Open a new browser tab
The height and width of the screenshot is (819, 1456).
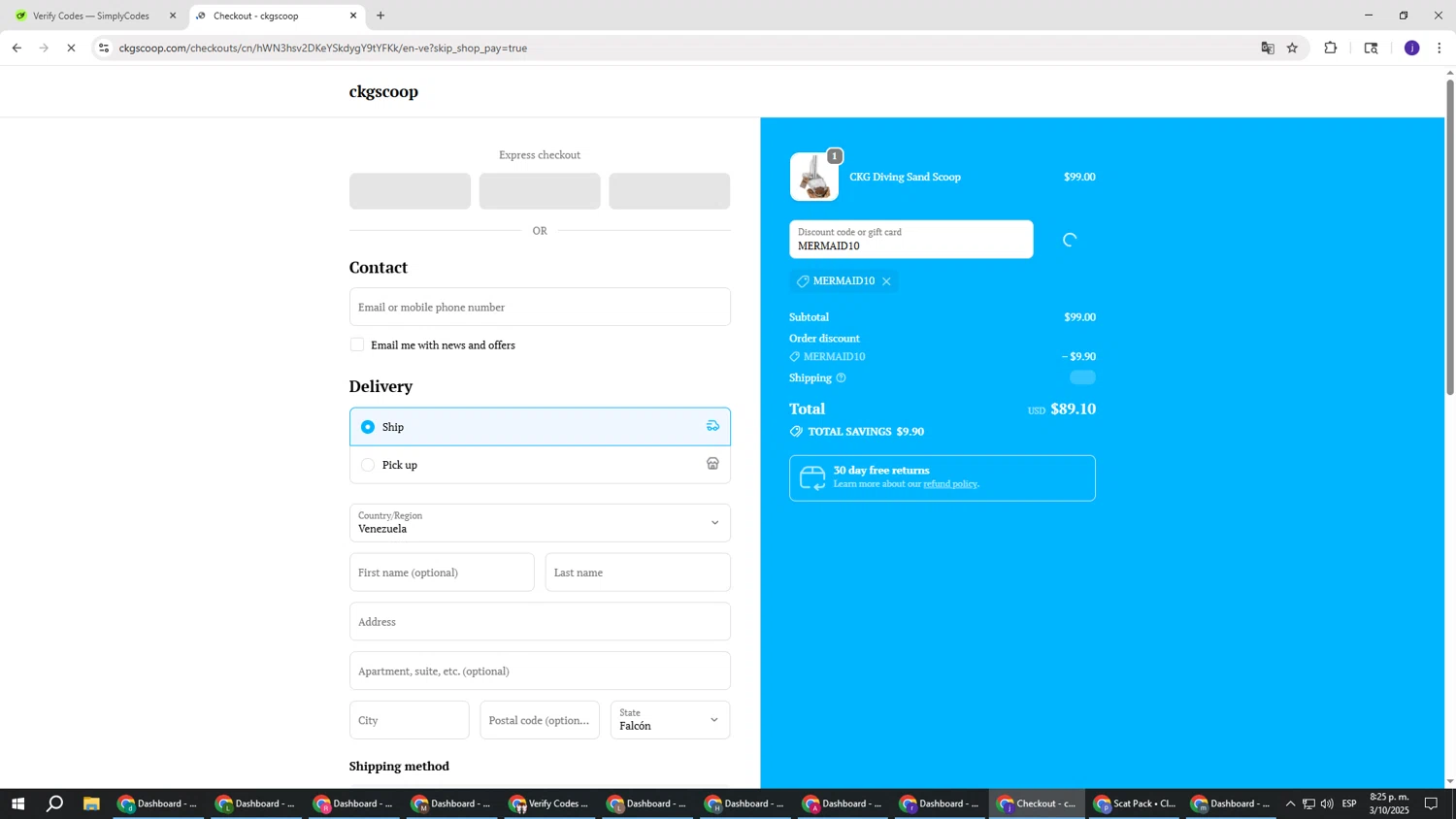pyautogui.click(x=381, y=16)
